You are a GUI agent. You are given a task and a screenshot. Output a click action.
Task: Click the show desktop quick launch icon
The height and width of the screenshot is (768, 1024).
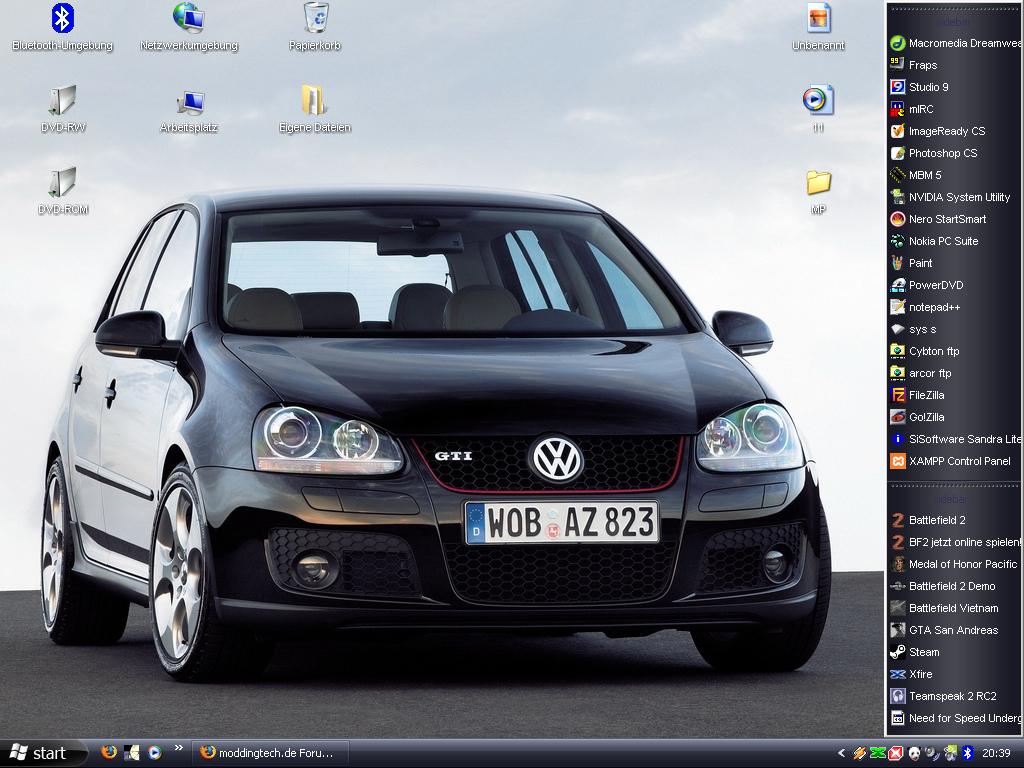[132, 752]
